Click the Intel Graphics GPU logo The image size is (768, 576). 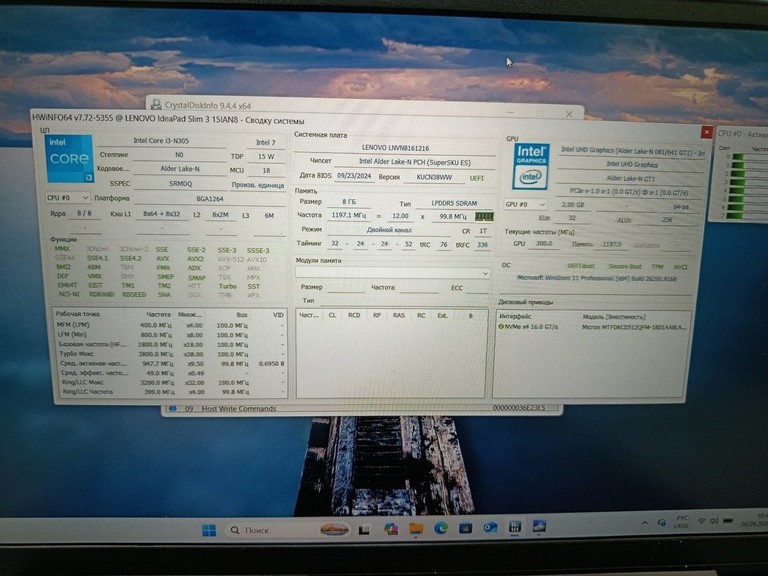531,166
